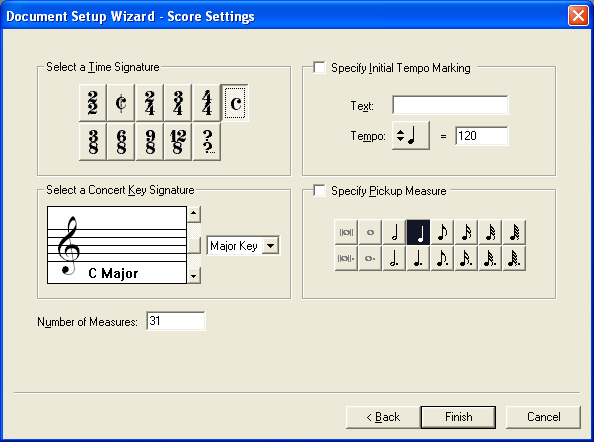Image resolution: width=594 pixels, height=442 pixels.
Task: Pick the 12/8 time signature
Action: (178, 142)
